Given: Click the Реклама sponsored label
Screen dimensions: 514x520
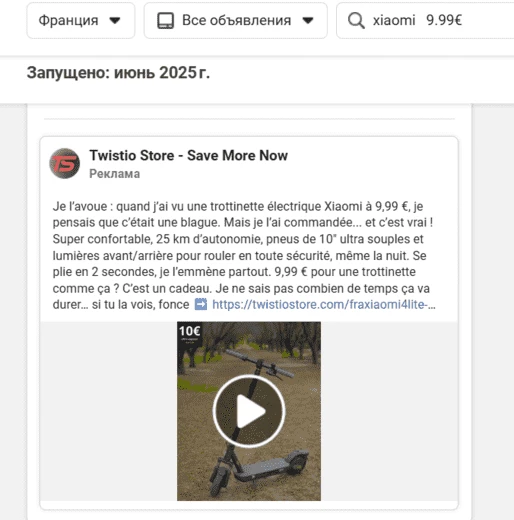Looking at the screenshot, I should pyautogui.click(x=115, y=174).
